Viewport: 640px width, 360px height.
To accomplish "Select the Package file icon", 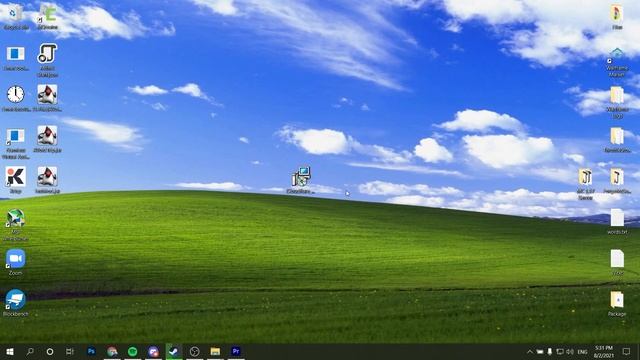I will [617, 304].
